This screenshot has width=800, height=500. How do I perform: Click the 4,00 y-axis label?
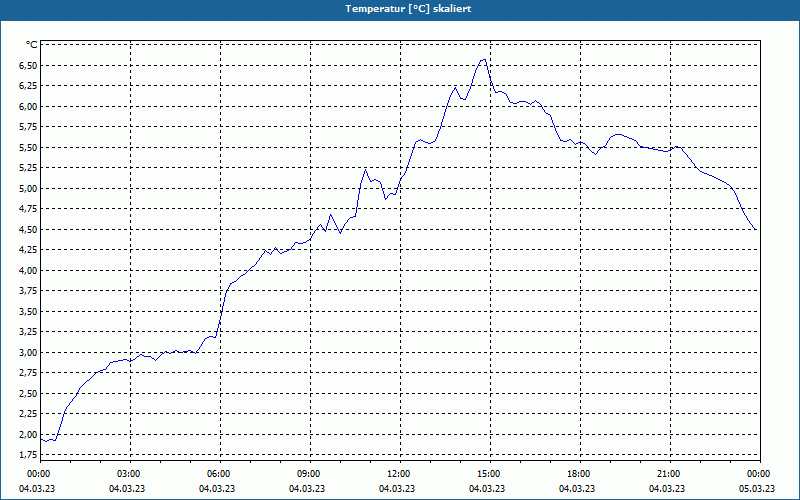tap(28, 270)
